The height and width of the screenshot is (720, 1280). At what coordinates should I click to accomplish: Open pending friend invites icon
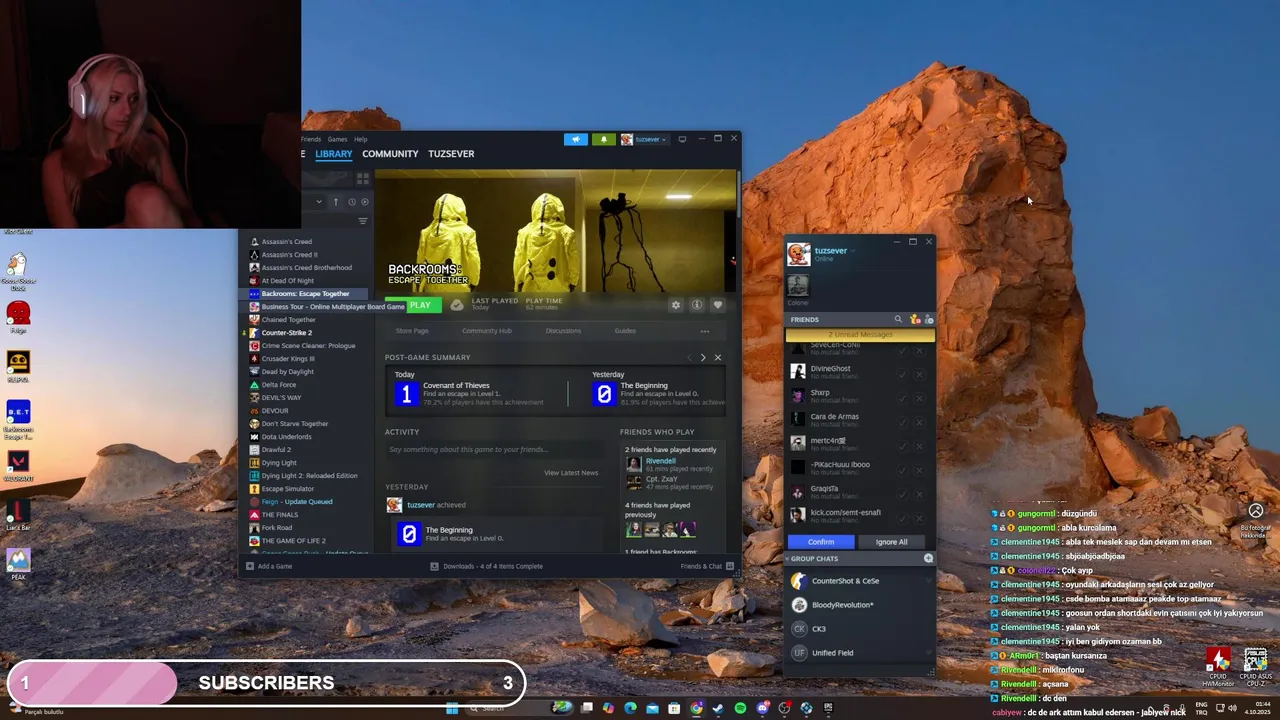tap(914, 319)
